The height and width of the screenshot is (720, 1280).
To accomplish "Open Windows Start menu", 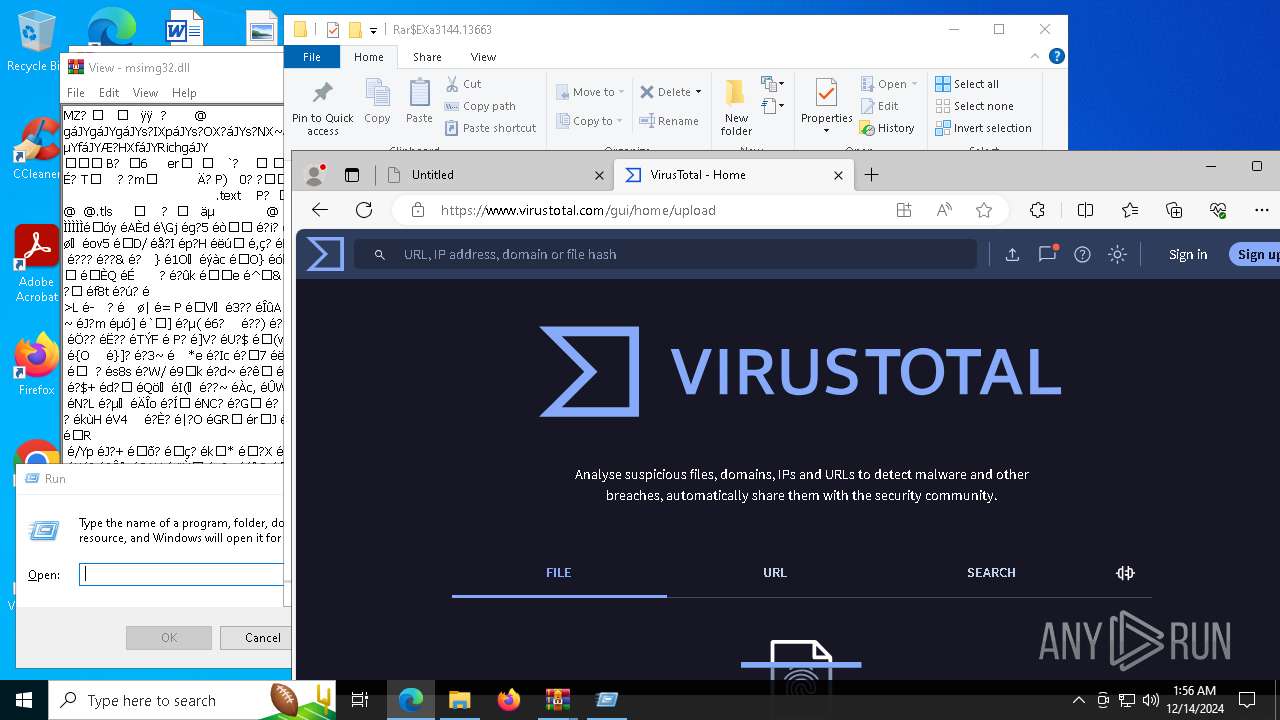I will (x=24, y=700).
